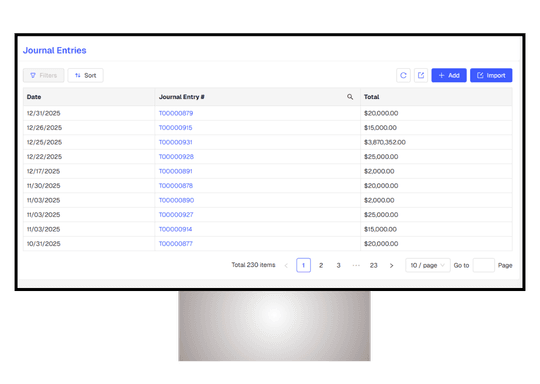Viewport: 540px width, 384px height.
Task: Open journal entry T00000927
Action: (x=176, y=215)
